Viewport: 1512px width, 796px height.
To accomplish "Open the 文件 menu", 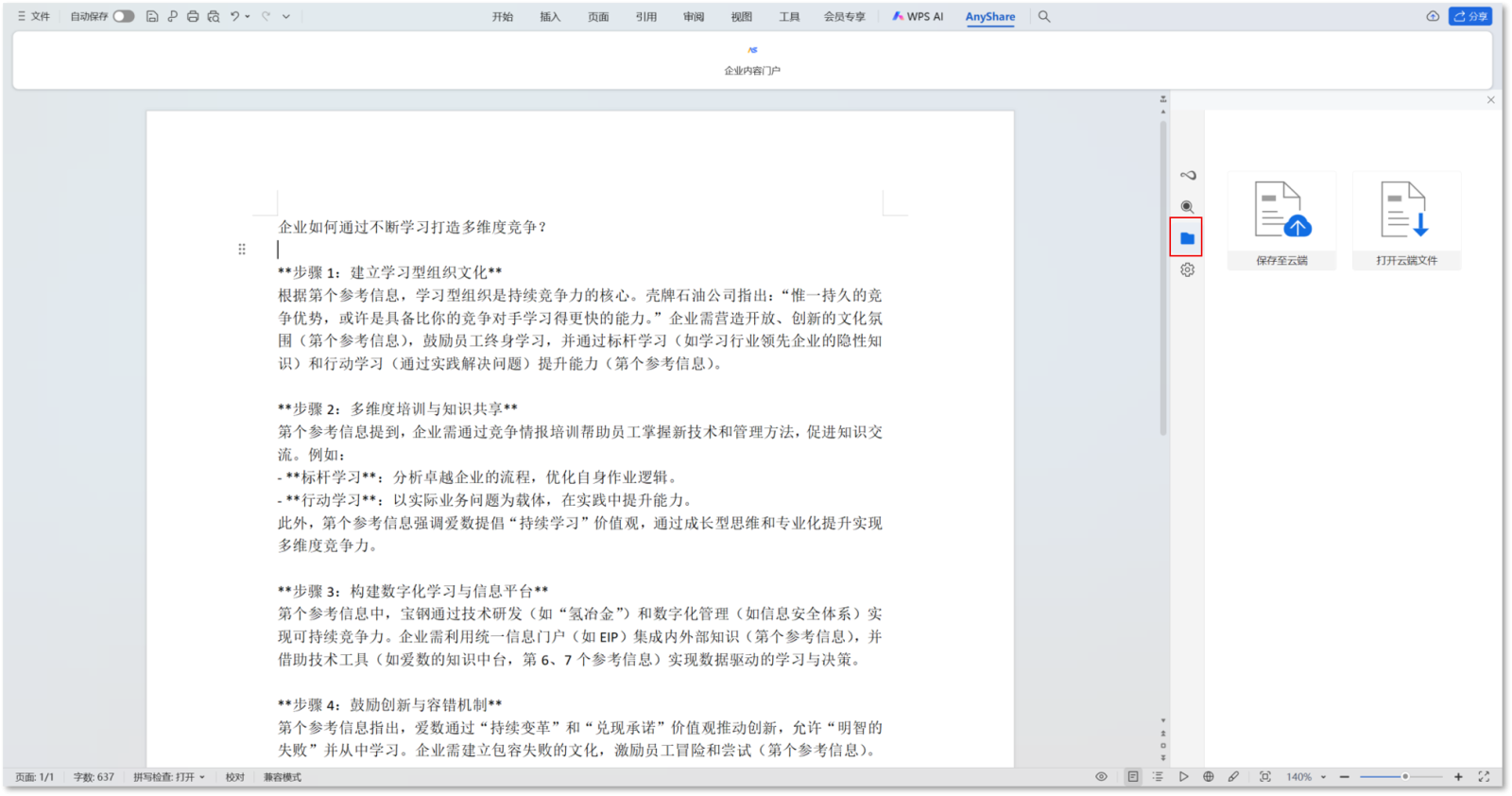I will 33,16.
